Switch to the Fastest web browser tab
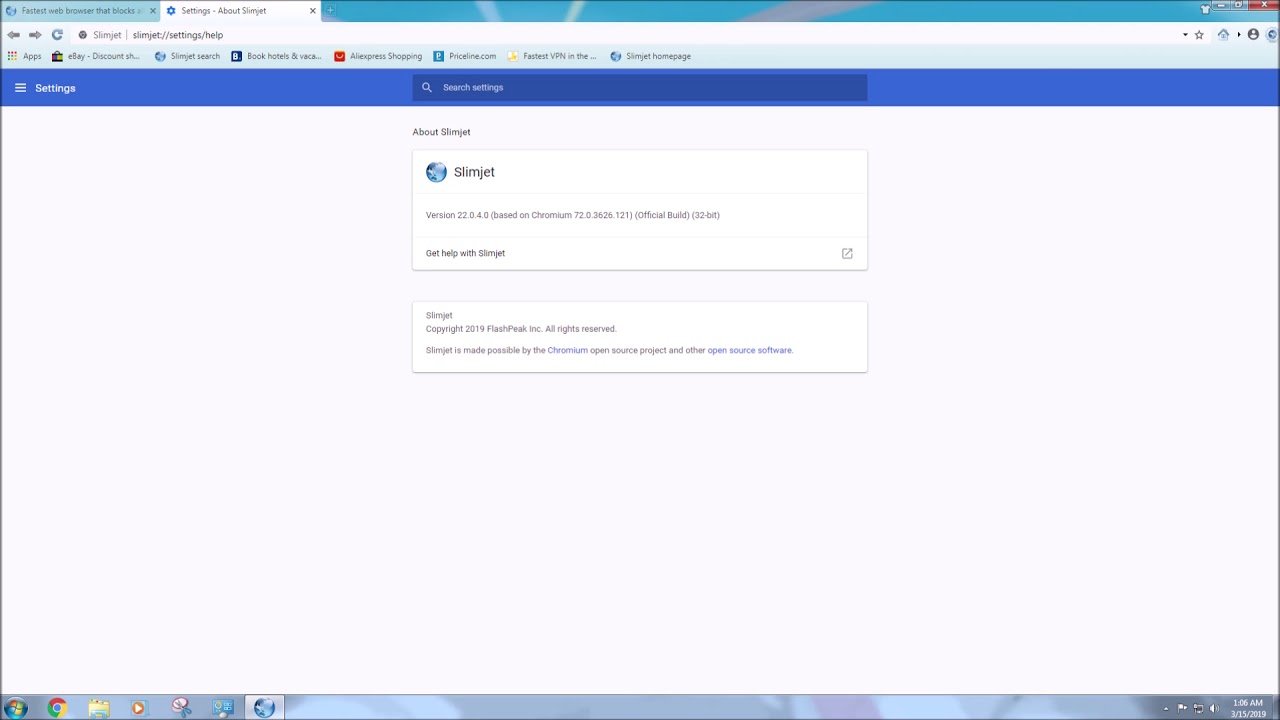This screenshot has height=720, width=1280. coord(78,11)
